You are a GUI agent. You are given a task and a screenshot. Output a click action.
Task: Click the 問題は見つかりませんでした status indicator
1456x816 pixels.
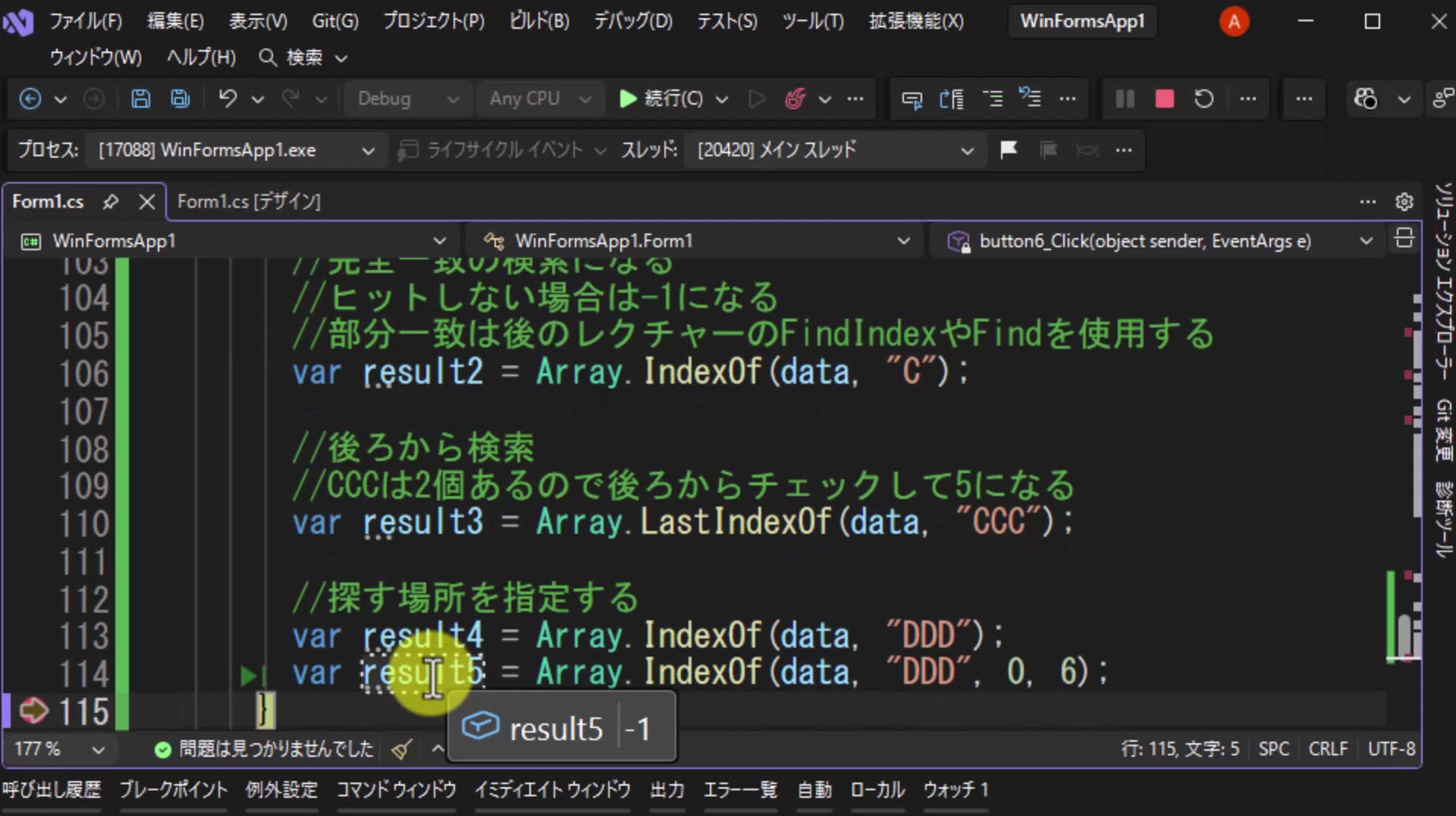[x=264, y=749]
